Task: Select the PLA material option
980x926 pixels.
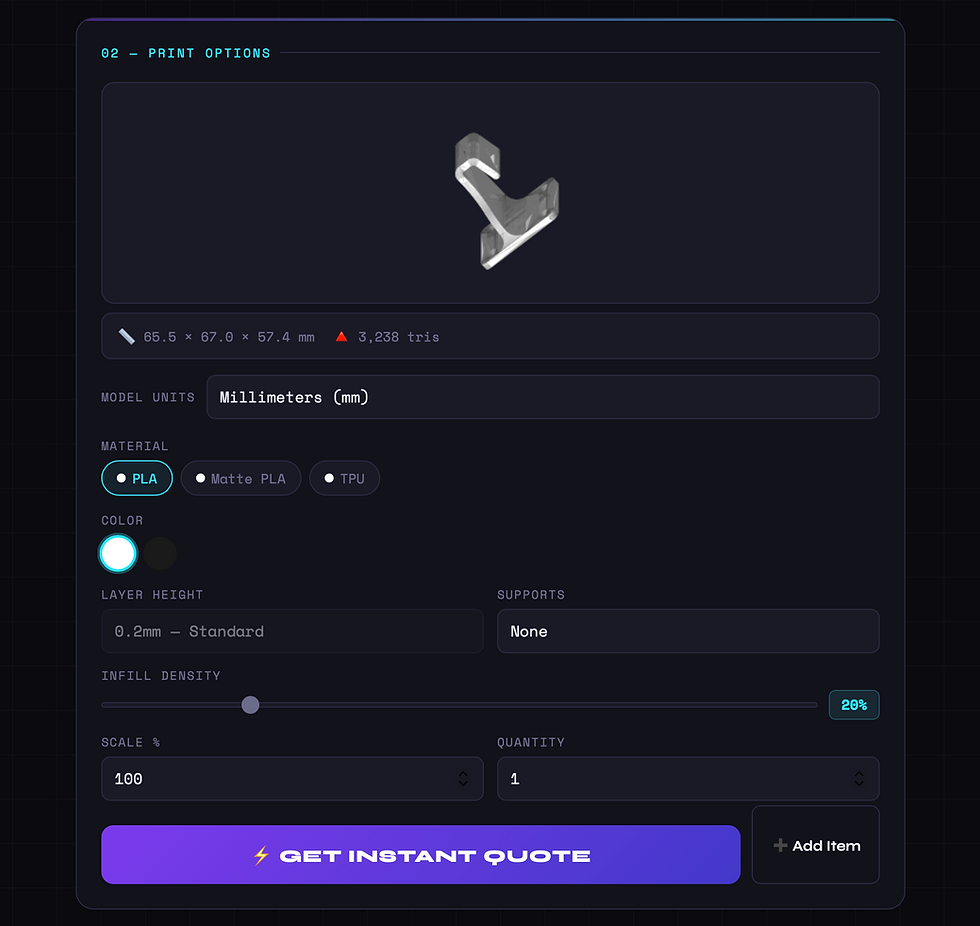Action: [137, 478]
